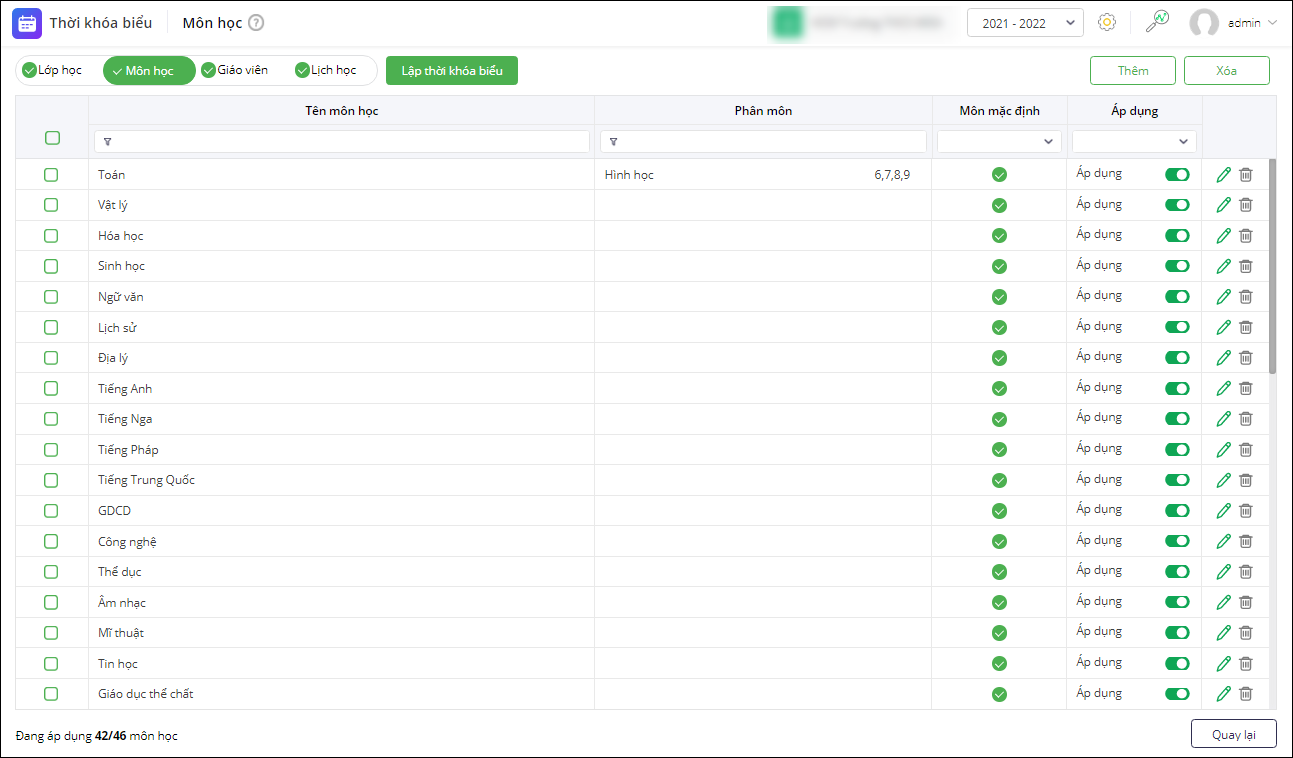Open the 2021 - 2022 school year dropdown
The height and width of the screenshot is (758, 1293).
point(1025,23)
